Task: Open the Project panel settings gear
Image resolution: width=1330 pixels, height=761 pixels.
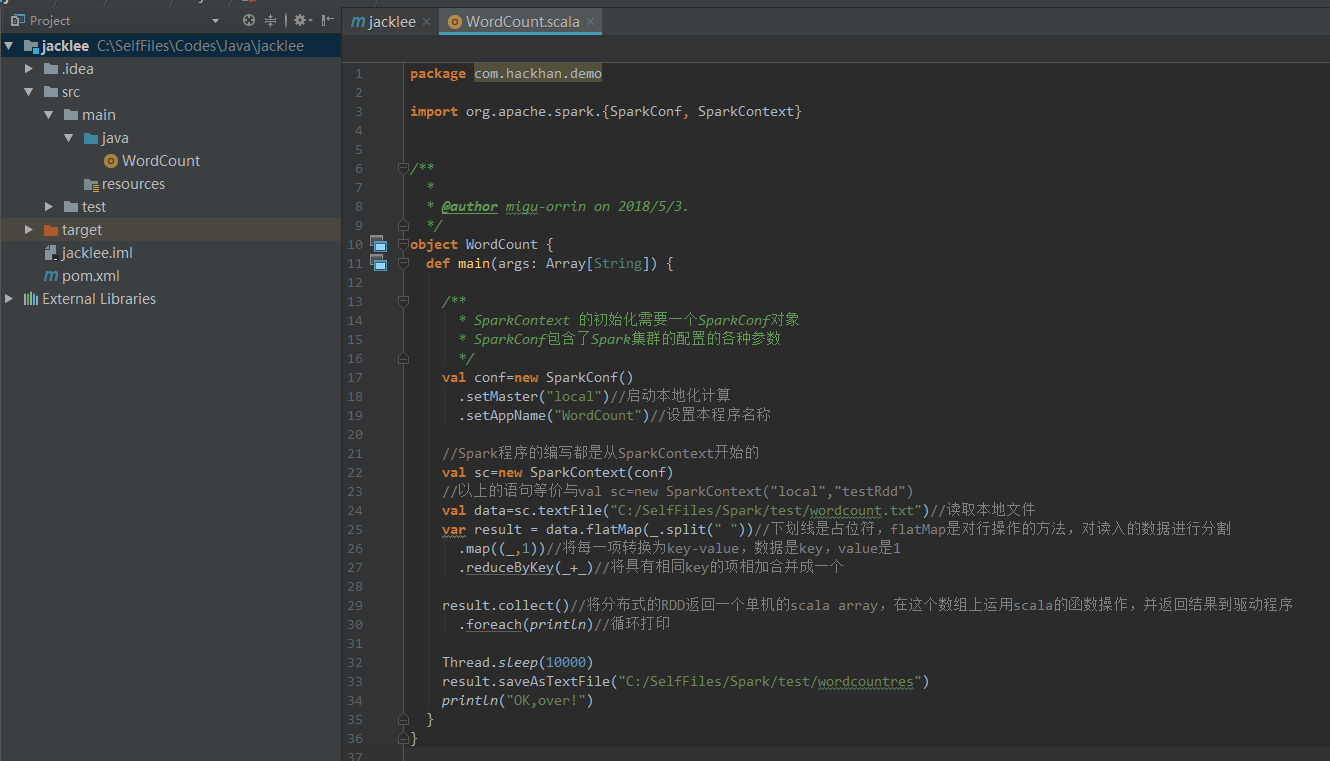Action: pos(299,20)
